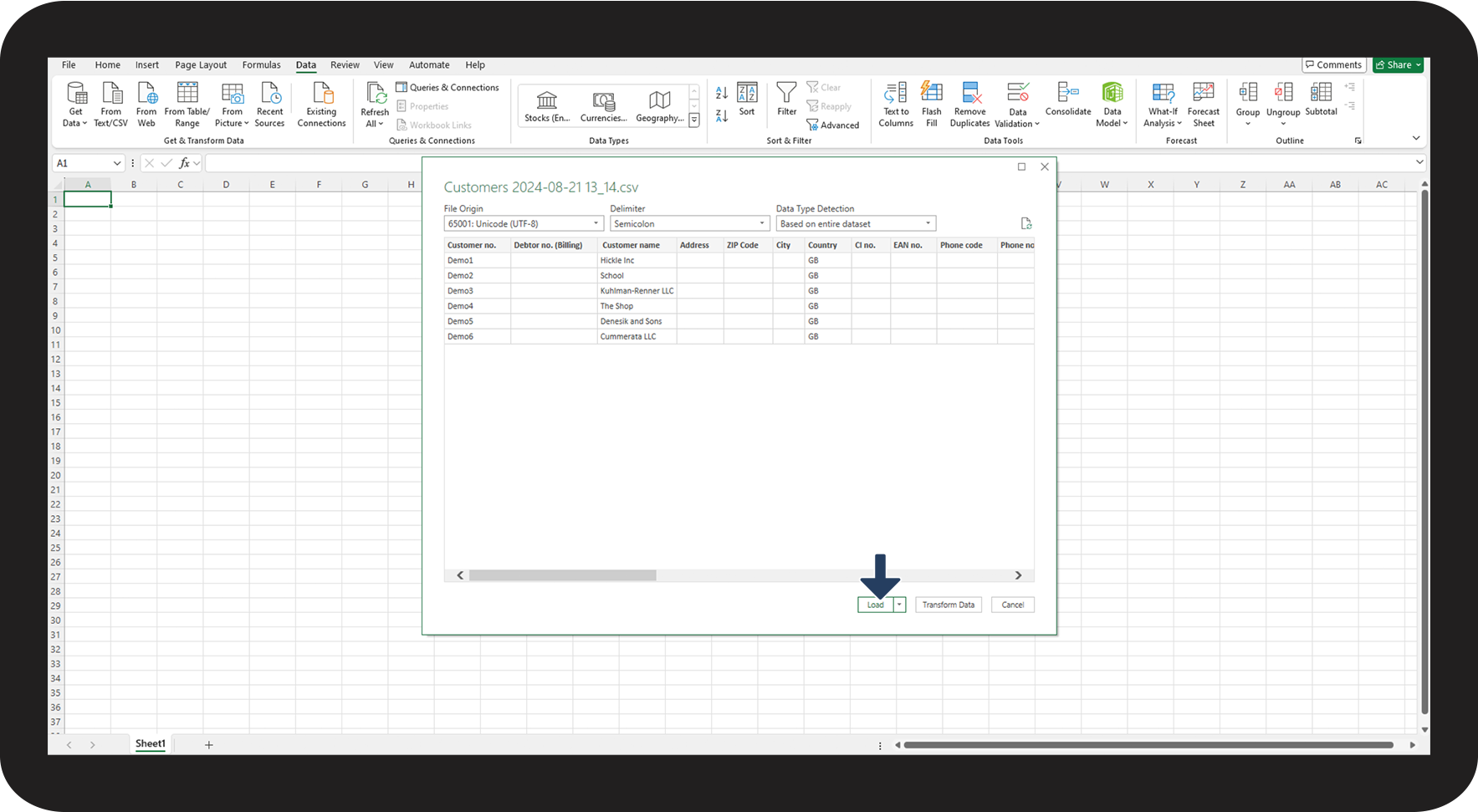The image size is (1478, 812).
Task: Open the Page Layout tab
Action: point(201,65)
